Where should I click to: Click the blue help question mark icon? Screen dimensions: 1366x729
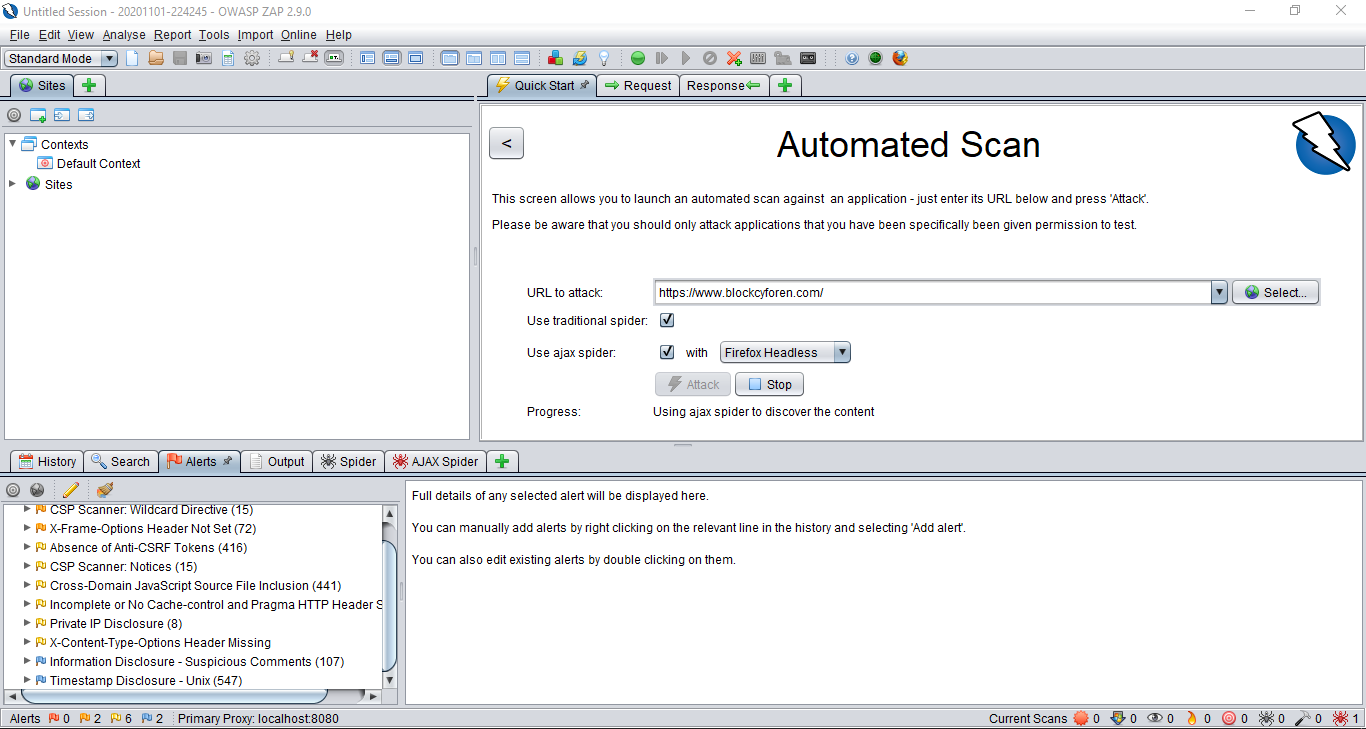(852, 58)
